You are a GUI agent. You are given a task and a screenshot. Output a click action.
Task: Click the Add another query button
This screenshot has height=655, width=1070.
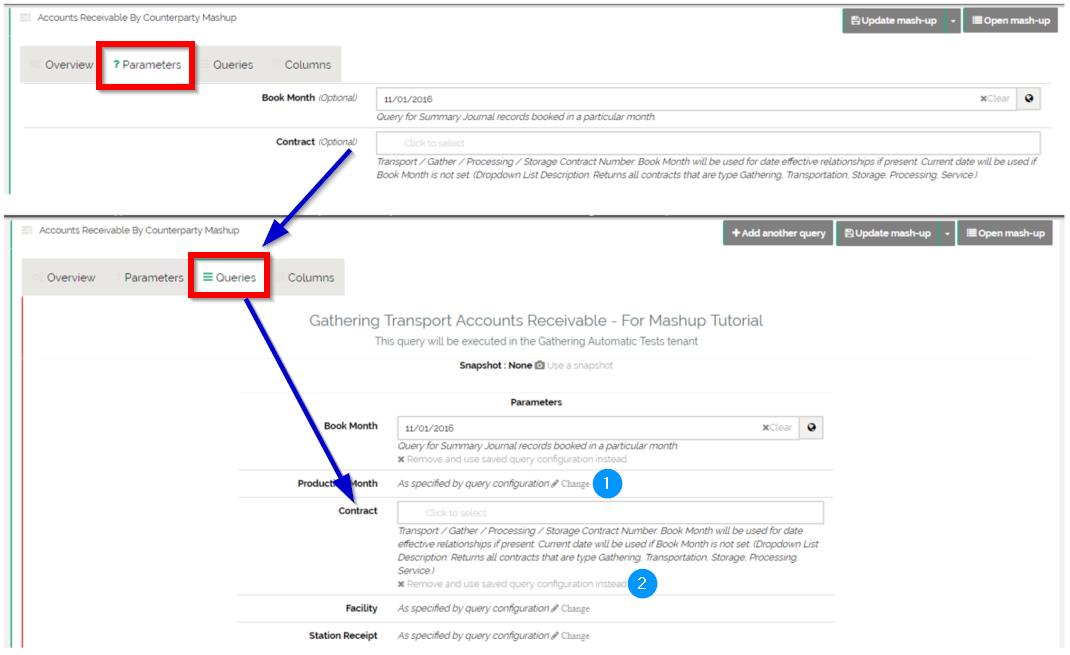777,233
